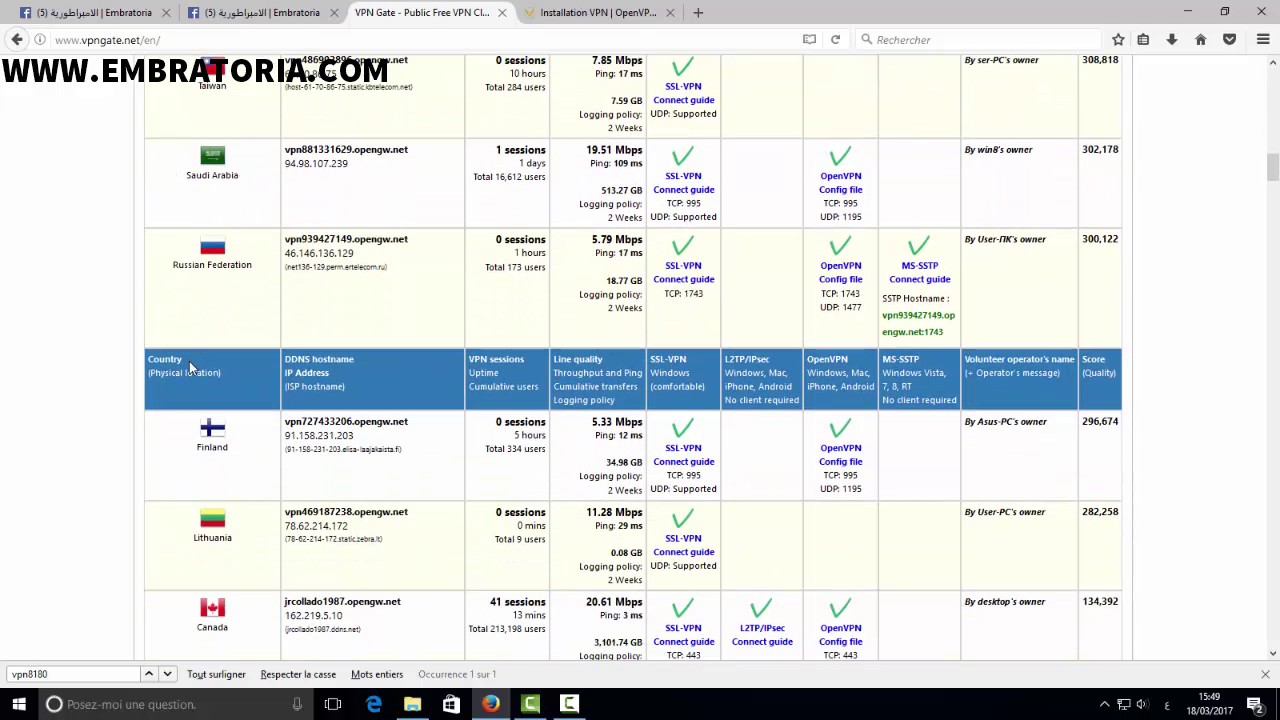Open OpenVPN Config file for Finland
This screenshot has width=1280, height=720.
[841, 455]
